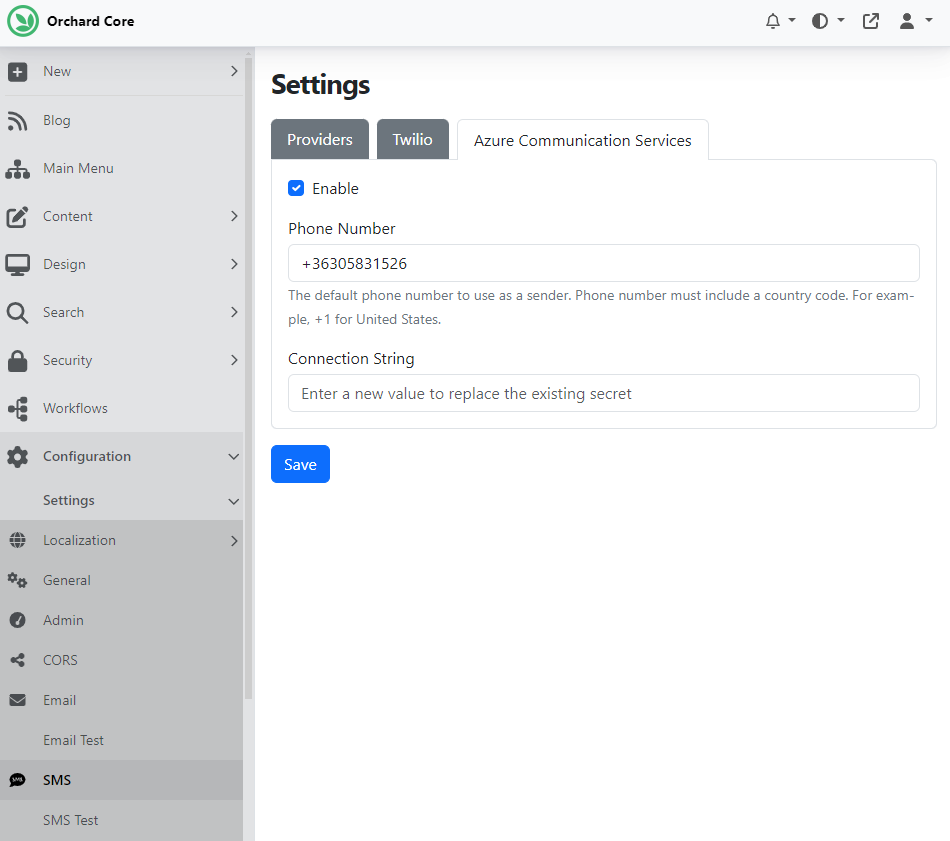
Task: Open Admin settings menu item
Action: tap(122, 620)
